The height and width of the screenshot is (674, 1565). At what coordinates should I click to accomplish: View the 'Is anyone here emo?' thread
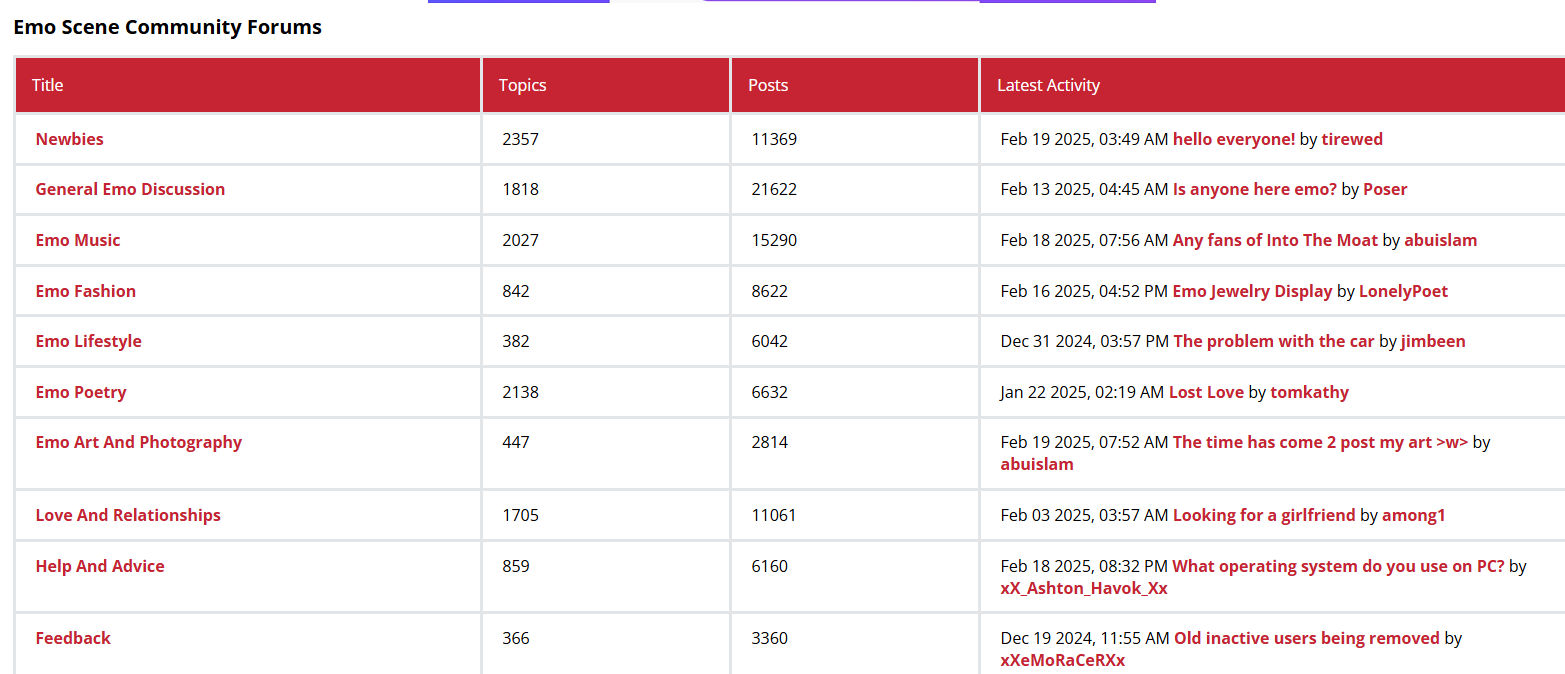1254,189
